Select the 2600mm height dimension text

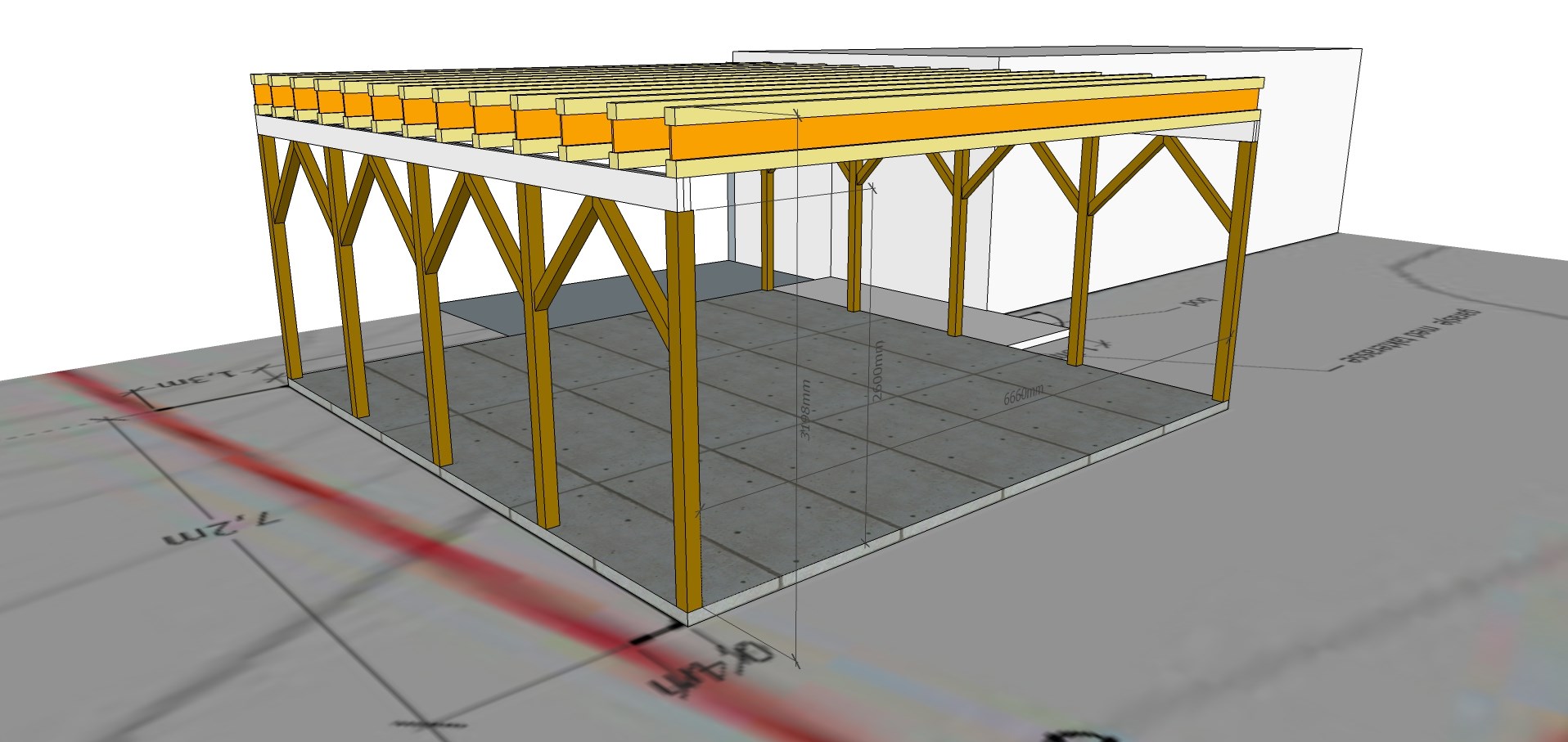[x=876, y=370]
